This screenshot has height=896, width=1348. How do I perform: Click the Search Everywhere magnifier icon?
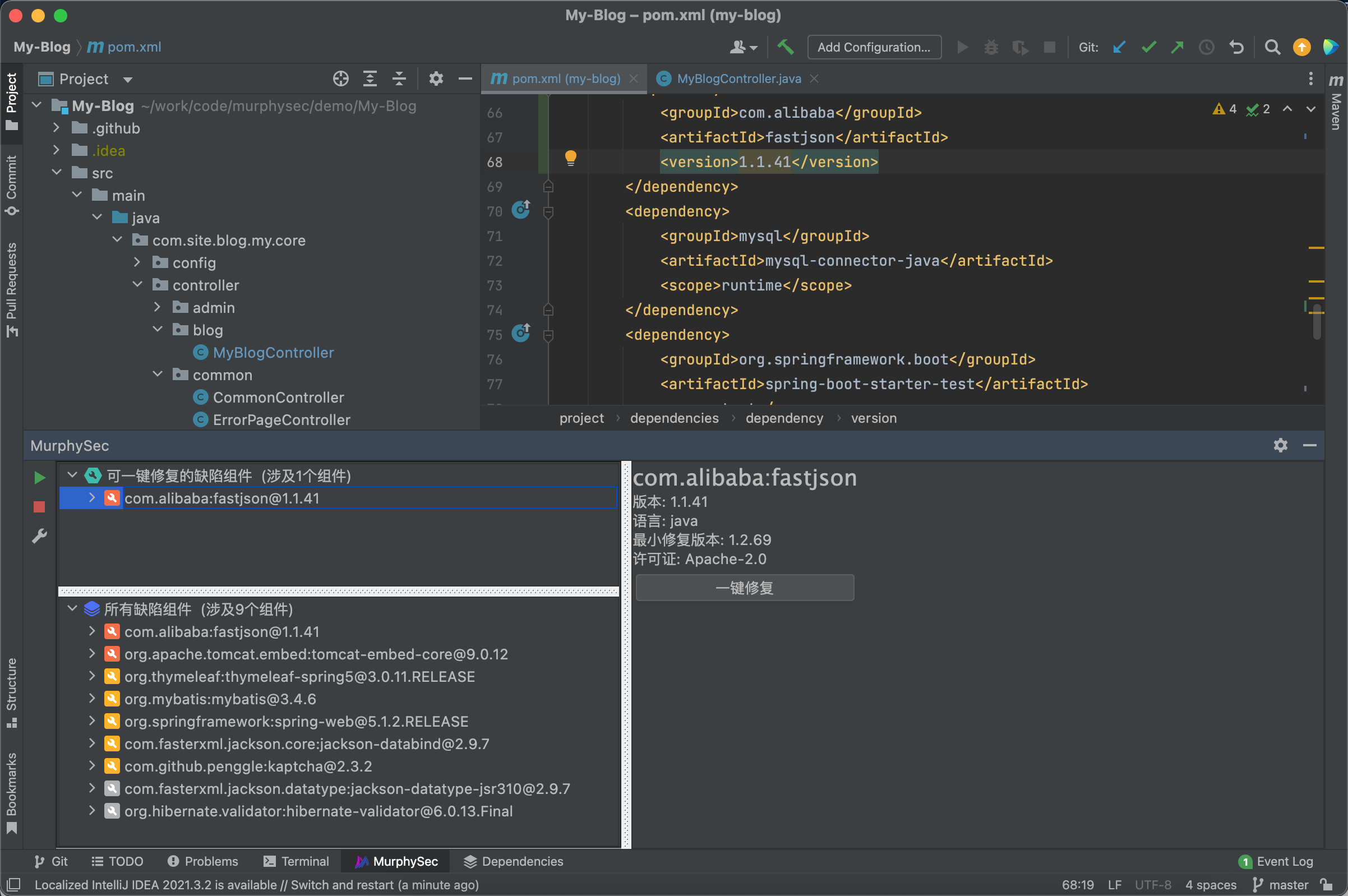pyautogui.click(x=1272, y=47)
